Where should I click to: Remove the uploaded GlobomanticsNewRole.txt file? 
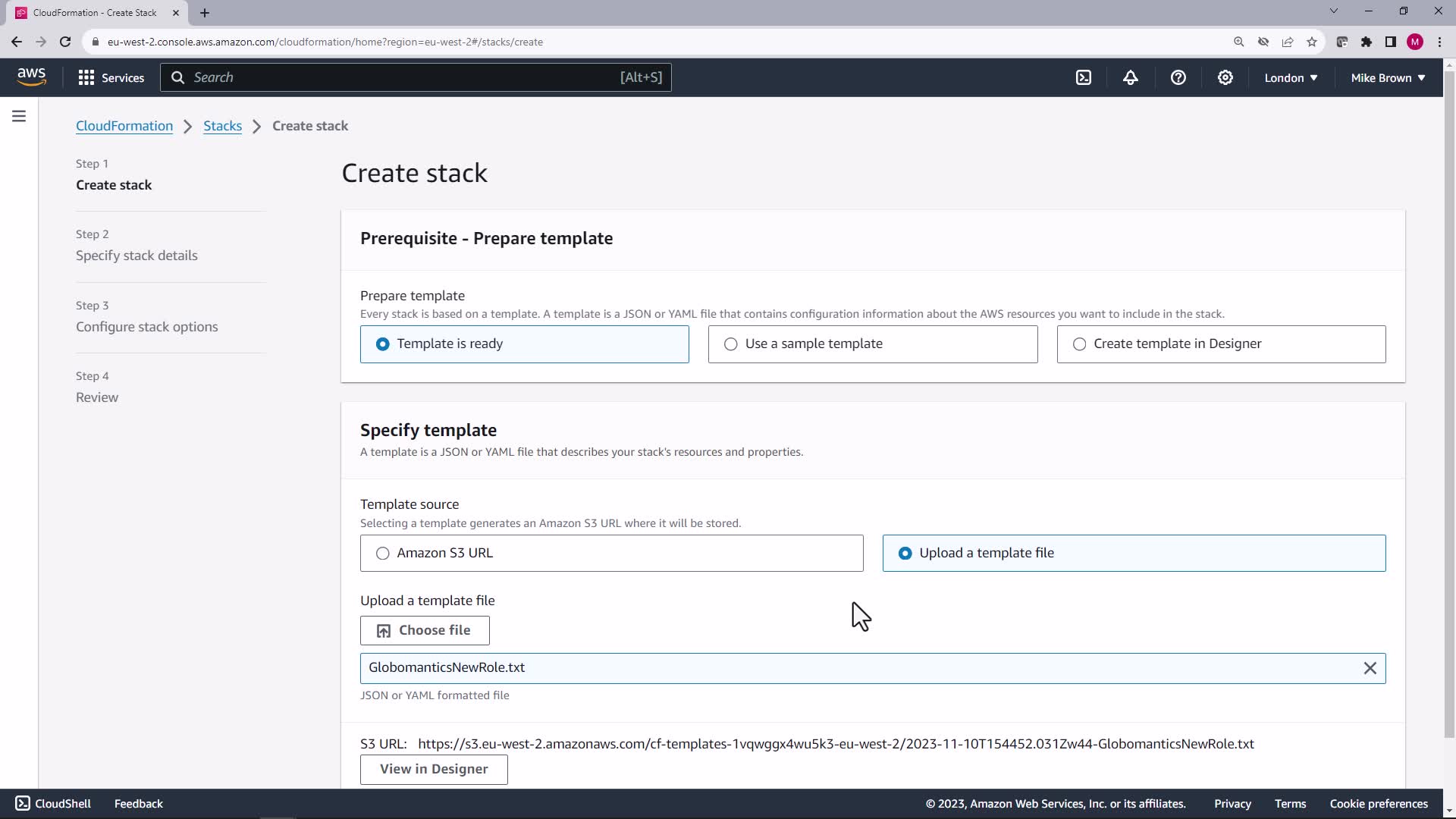coord(1370,668)
